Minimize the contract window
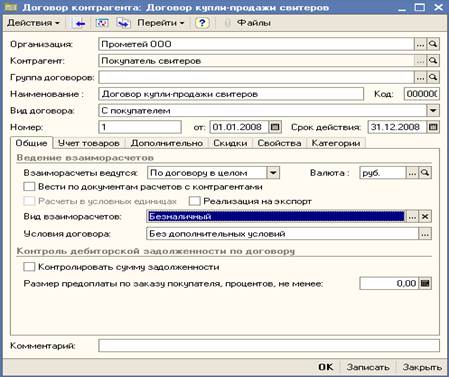This screenshot has width=449, height=377. pyautogui.click(x=402, y=7)
